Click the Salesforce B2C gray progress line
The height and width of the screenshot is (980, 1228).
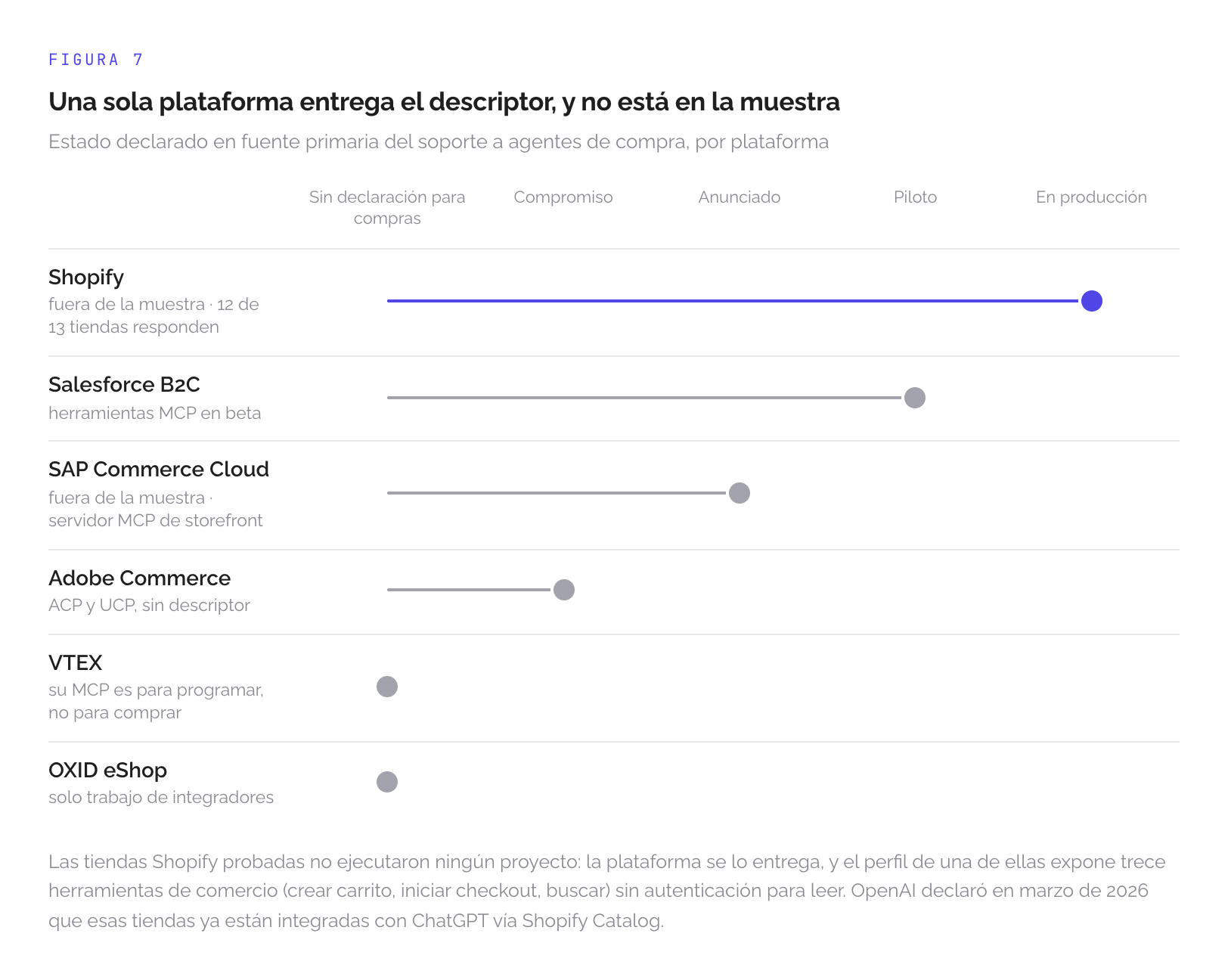point(644,398)
